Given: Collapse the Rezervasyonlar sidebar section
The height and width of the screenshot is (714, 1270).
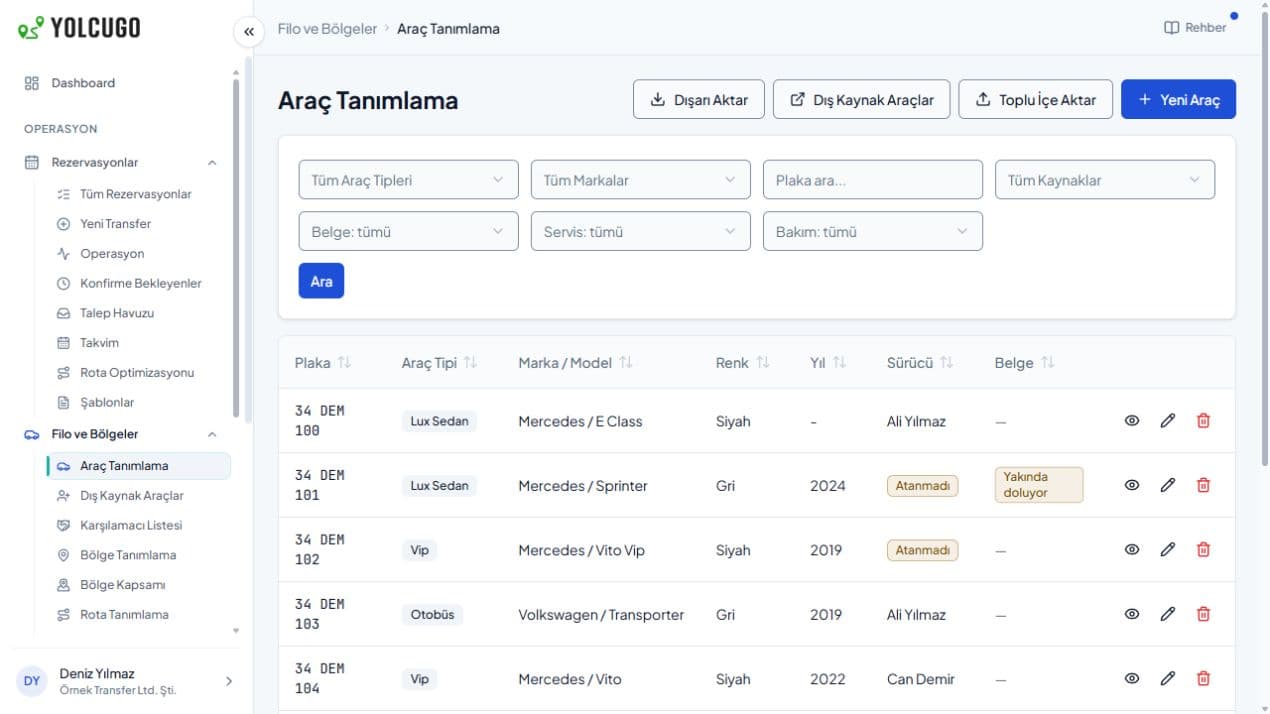Looking at the screenshot, I should coord(120,162).
